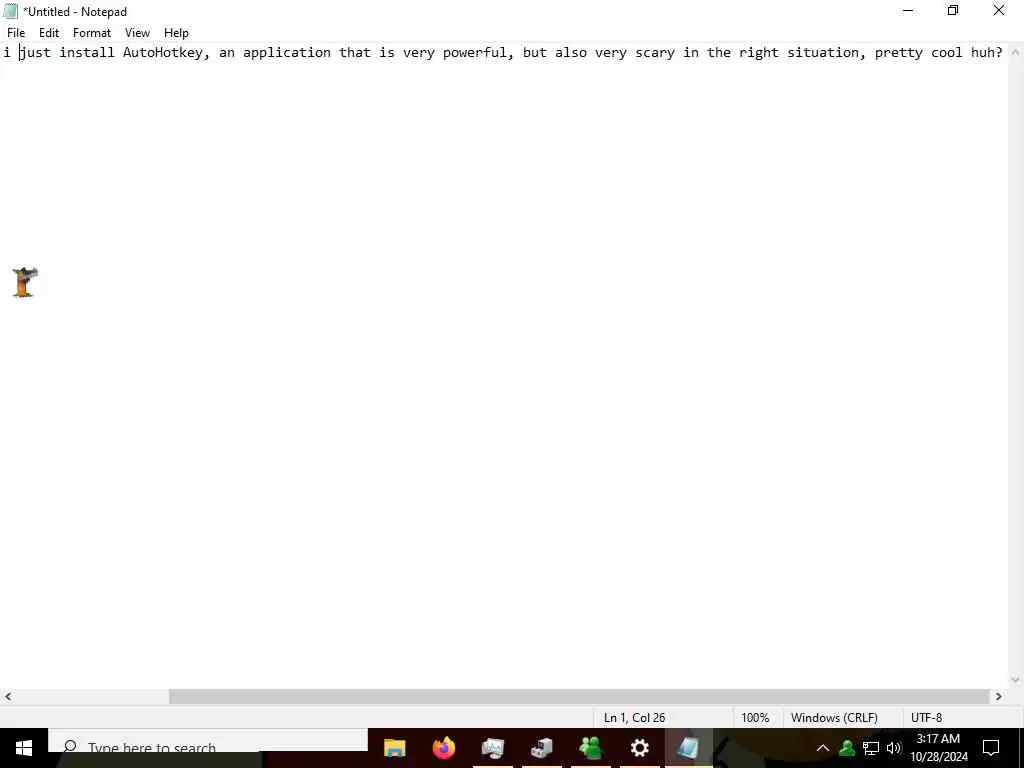The height and width of the screenshot is (768, 1024).
Task: Open the Edit menu
Action: click(x=49, y=33)
